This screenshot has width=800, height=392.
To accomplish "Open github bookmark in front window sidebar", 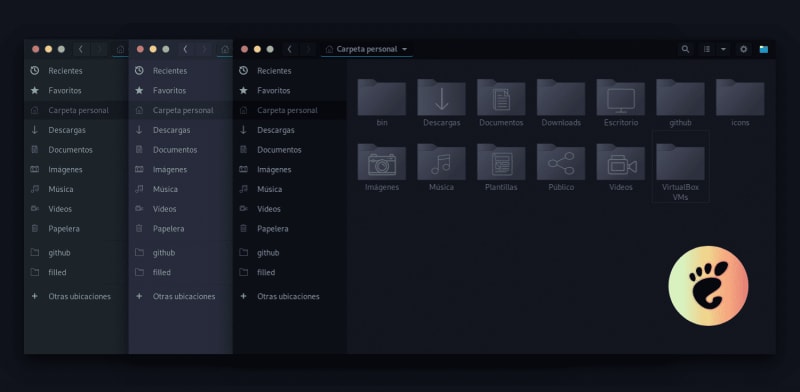I will click(289, 253).
